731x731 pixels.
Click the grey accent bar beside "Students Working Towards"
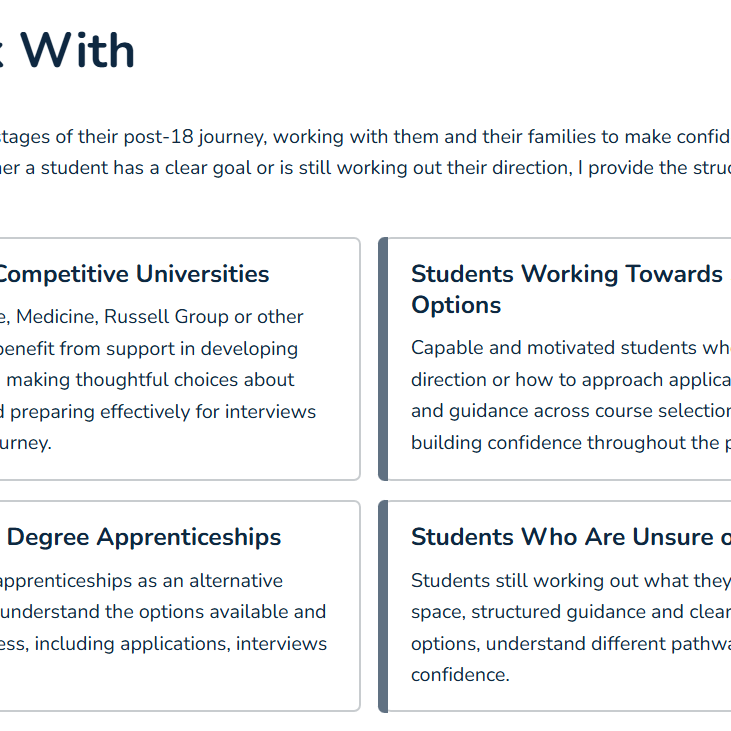pos(383,359)
